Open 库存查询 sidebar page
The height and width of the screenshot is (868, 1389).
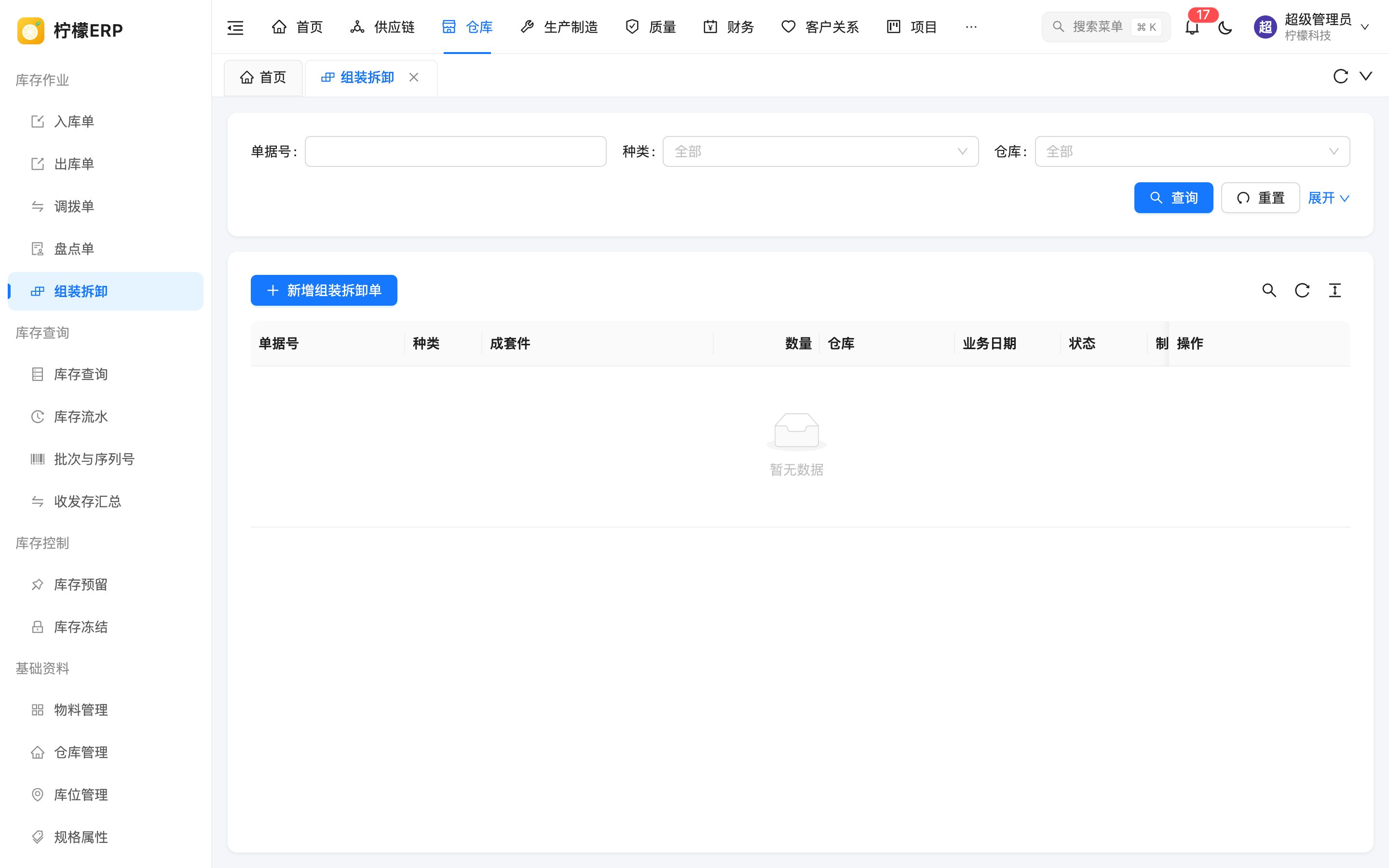(x=106, y=374)
